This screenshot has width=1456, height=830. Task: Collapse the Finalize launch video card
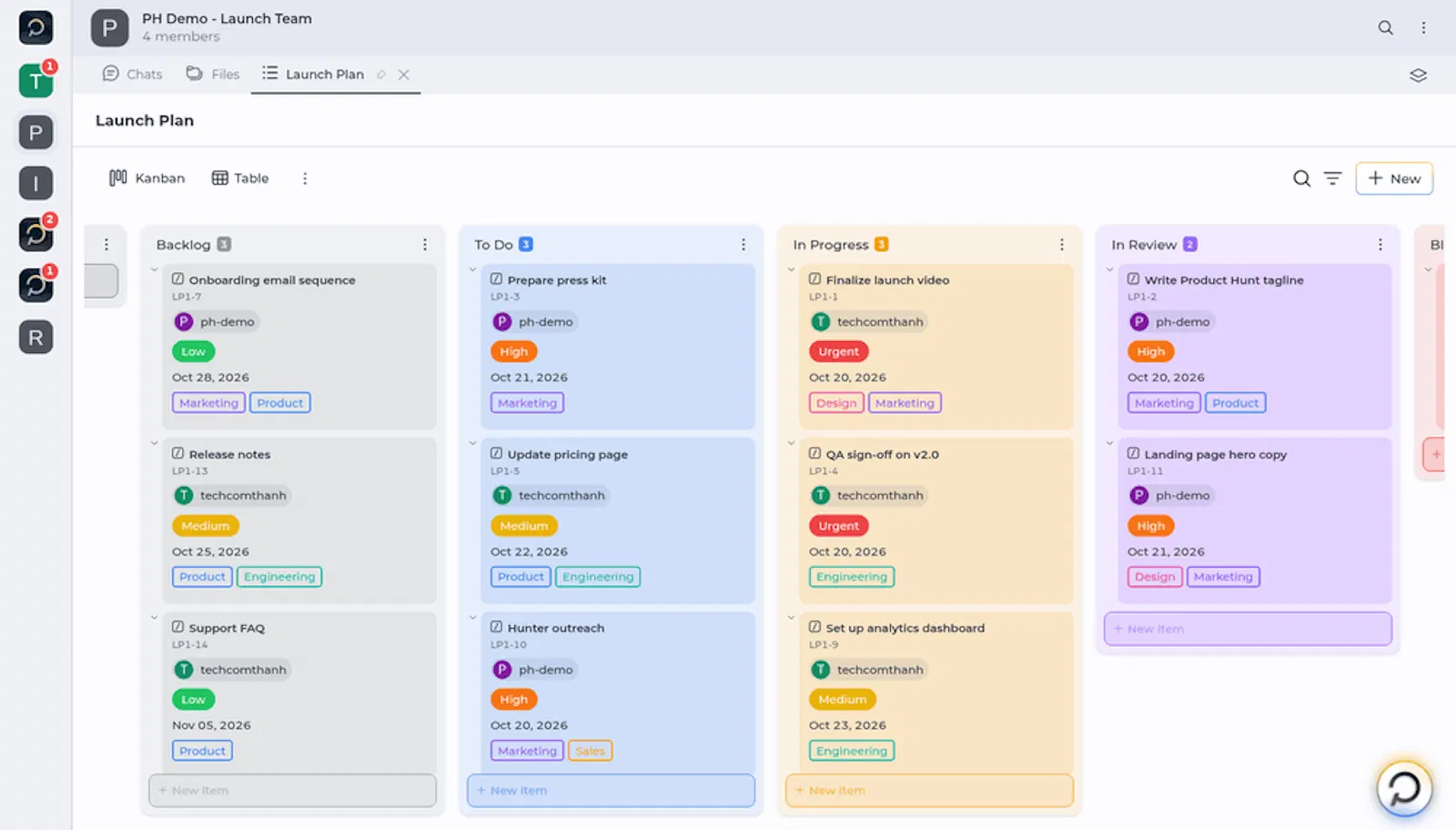[791, 269]
